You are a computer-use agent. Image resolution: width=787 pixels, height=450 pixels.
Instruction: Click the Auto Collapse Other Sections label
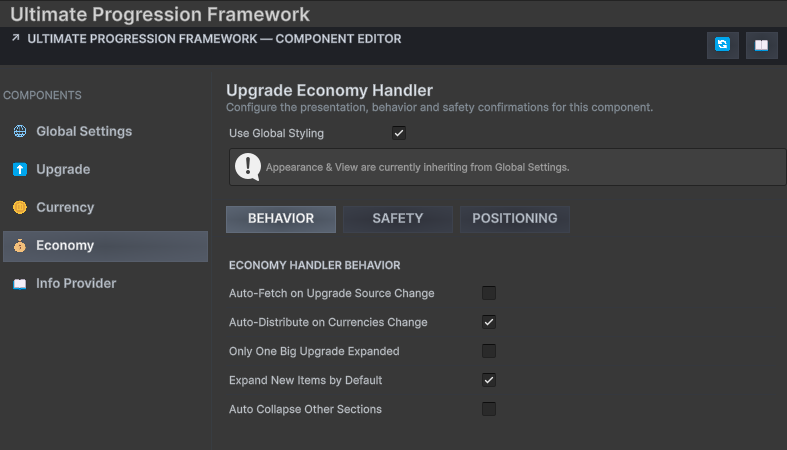pyautogui.click(x=305, y=410)
